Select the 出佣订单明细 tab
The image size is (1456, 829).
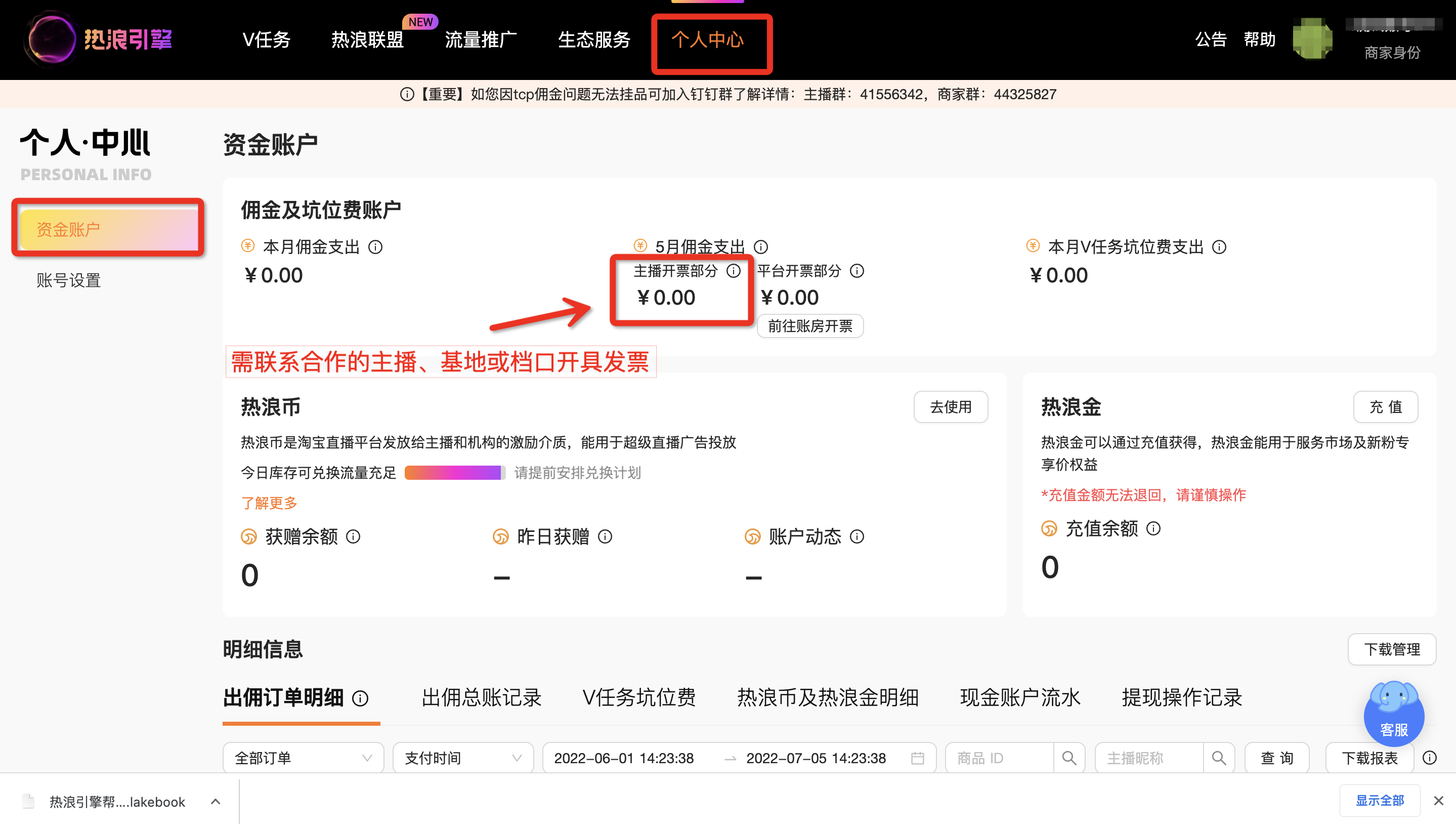(283, 697)
